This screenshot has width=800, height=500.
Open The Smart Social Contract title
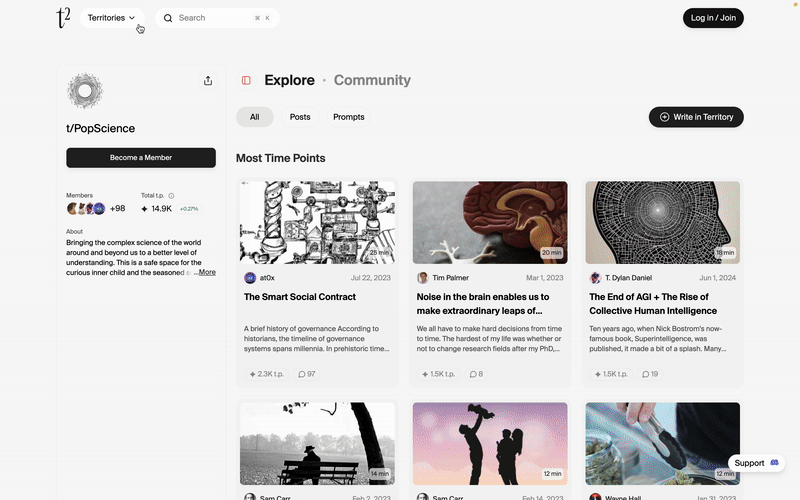tap(299, 297)
